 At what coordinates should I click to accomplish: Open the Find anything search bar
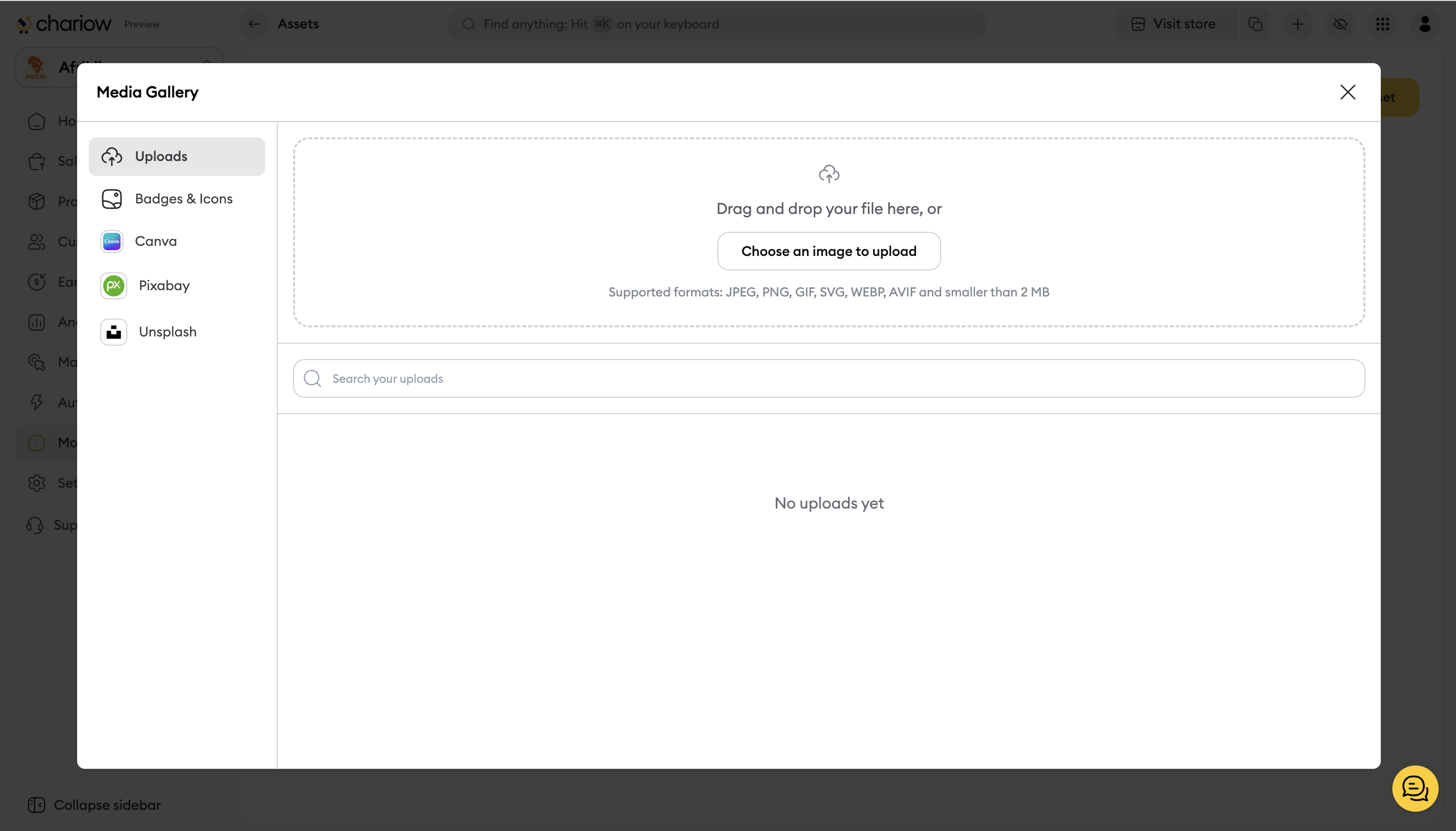(x=716, y=24)
